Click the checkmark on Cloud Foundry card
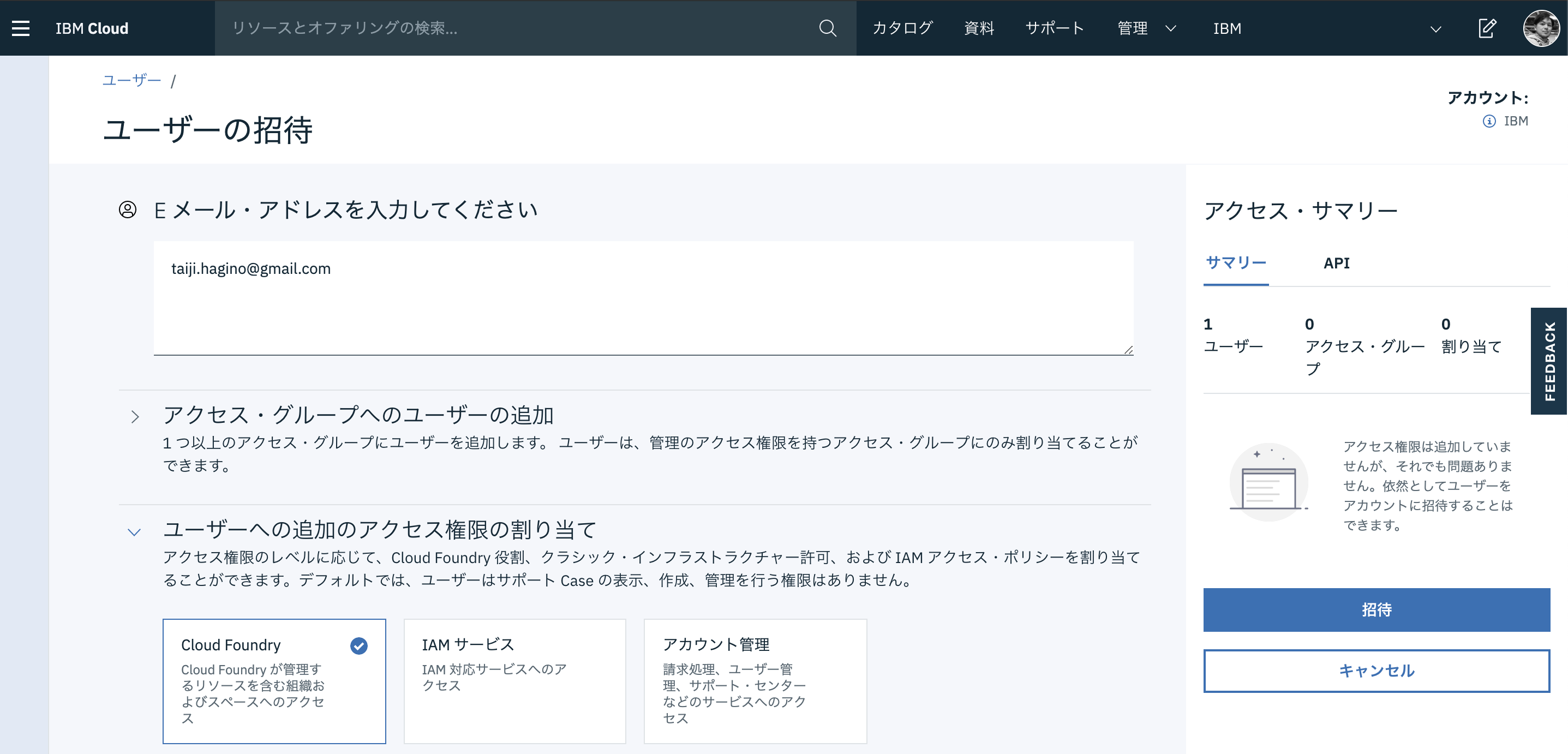 point(359,645)
